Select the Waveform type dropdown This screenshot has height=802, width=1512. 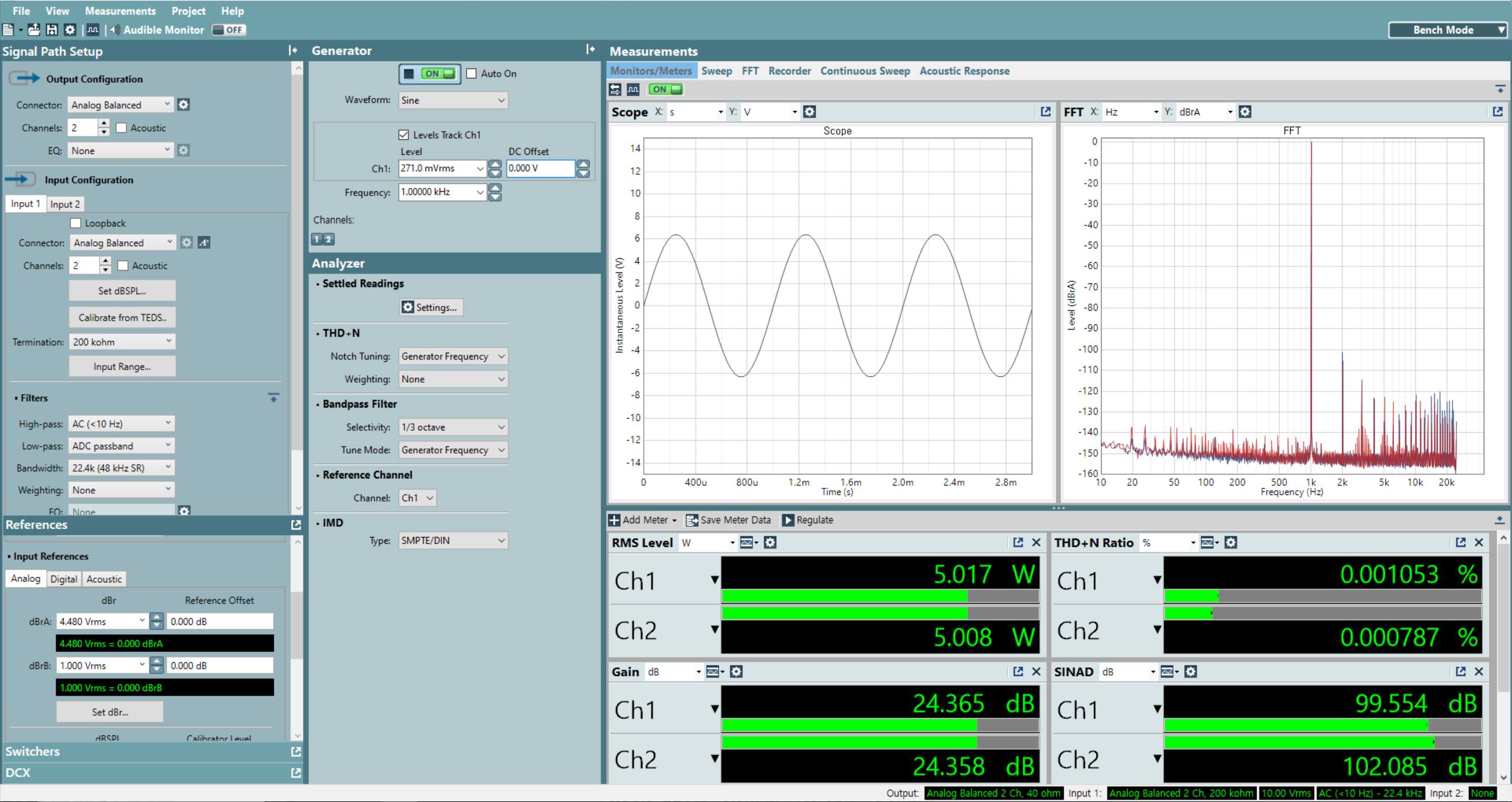(x=451, y=99)
